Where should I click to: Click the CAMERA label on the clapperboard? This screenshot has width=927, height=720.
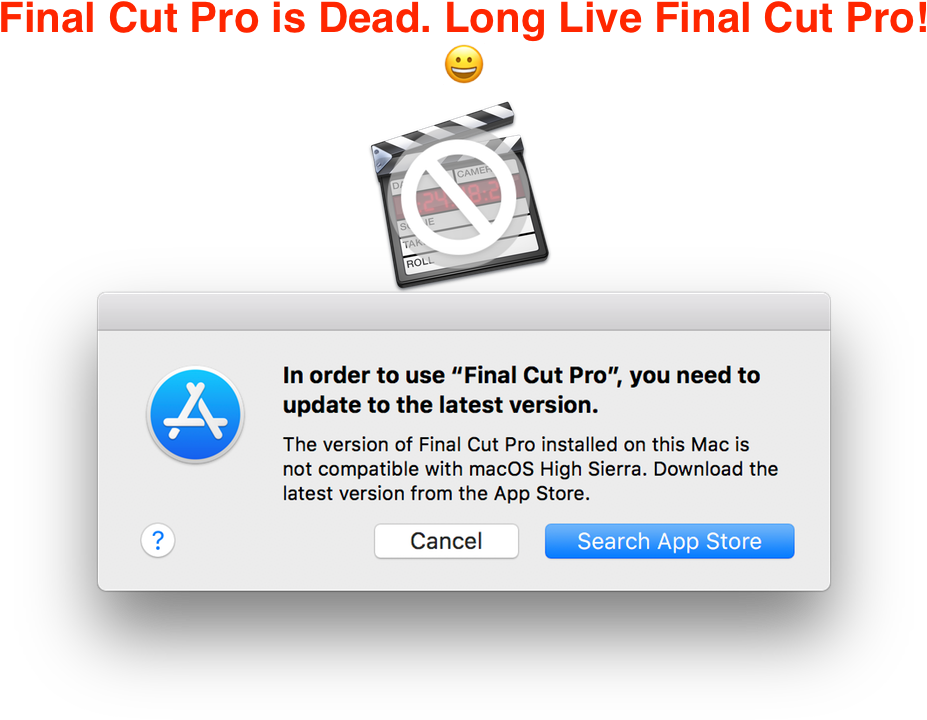473,172
